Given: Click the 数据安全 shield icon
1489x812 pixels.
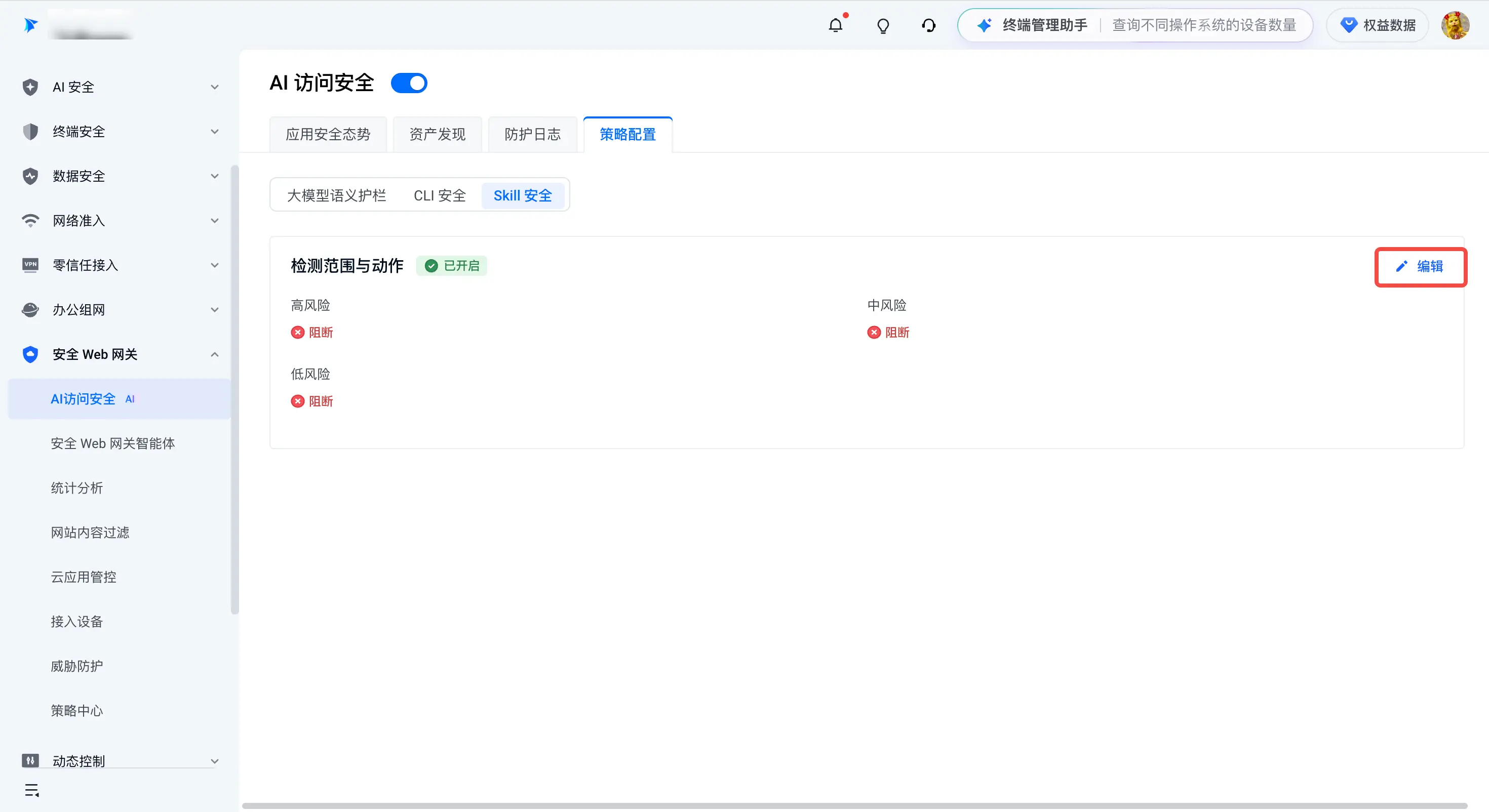Looking at the screenshot, I should tap(30, 176).
